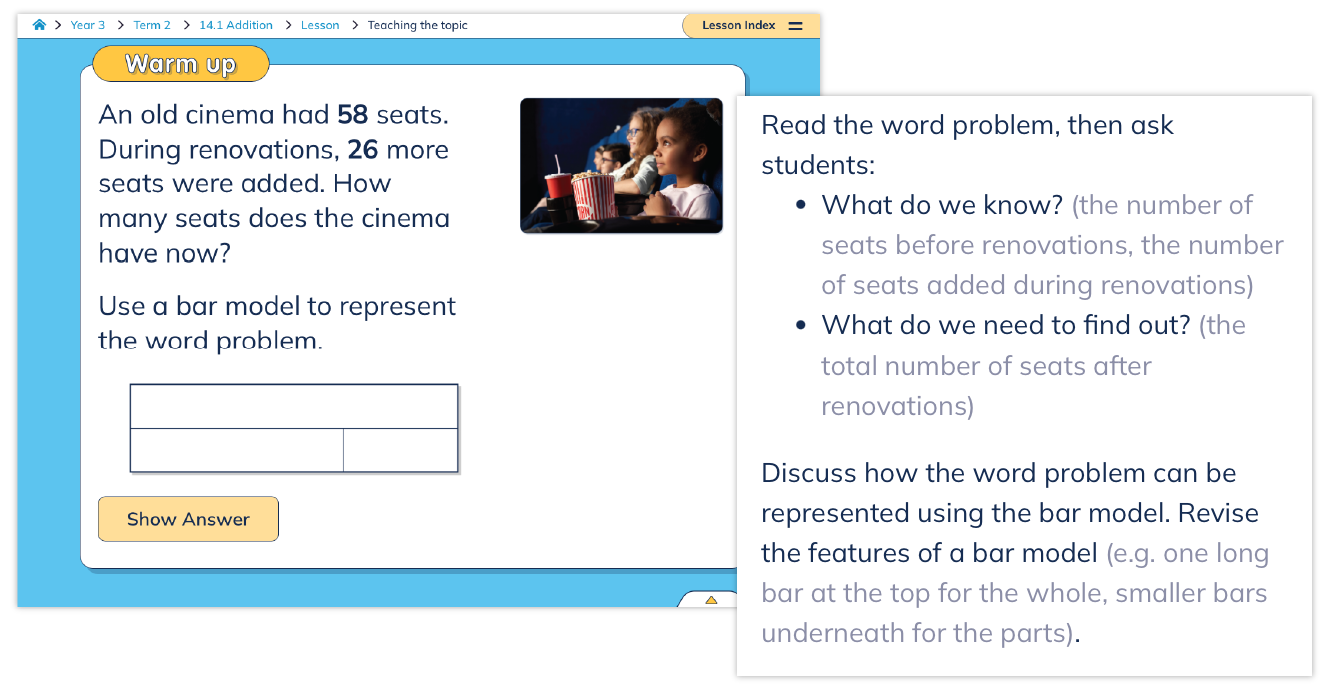Click the chevron before Teaching the topic
Screen dimensions: 1333x695
355,25
